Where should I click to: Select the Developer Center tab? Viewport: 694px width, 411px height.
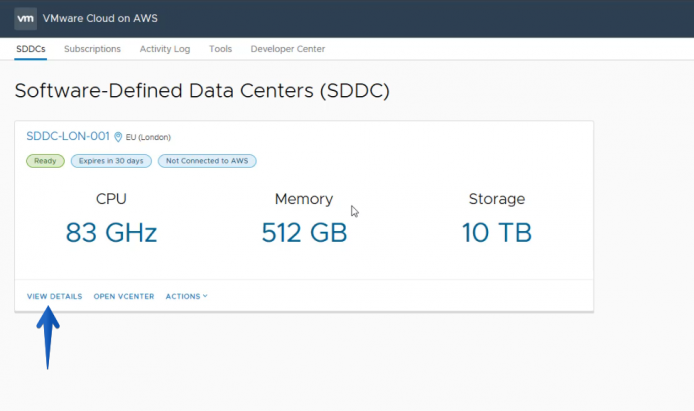point(288,49)
